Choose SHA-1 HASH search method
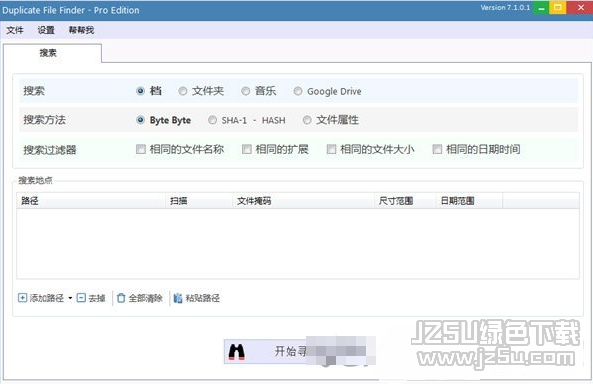This screenshot has width=593, height=384. [x=213, y=120]
